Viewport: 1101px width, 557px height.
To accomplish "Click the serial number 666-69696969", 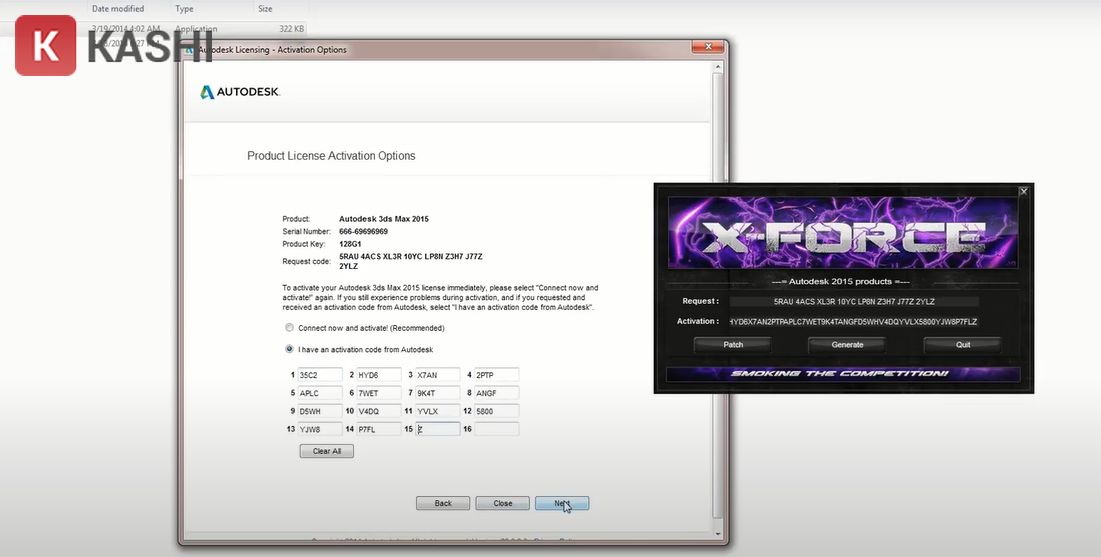I will tap(363, 232).
